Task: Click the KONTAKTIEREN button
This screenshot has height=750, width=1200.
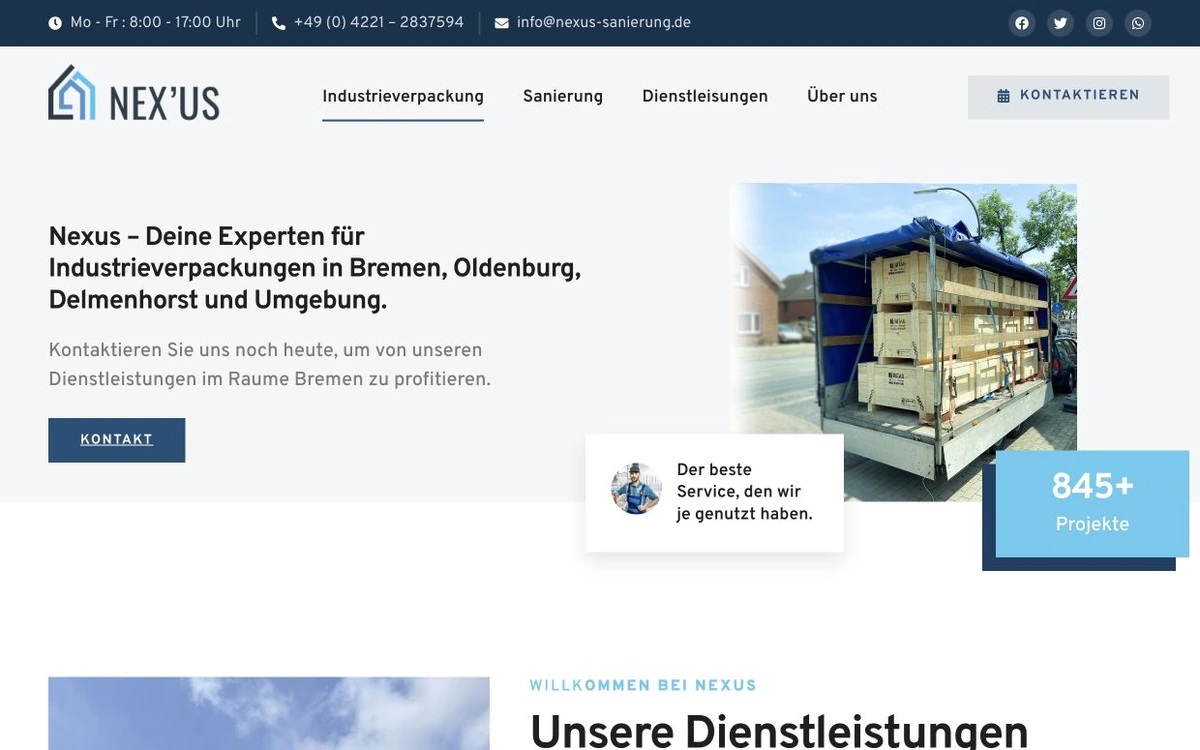Action: click(x=1068, y=97)
